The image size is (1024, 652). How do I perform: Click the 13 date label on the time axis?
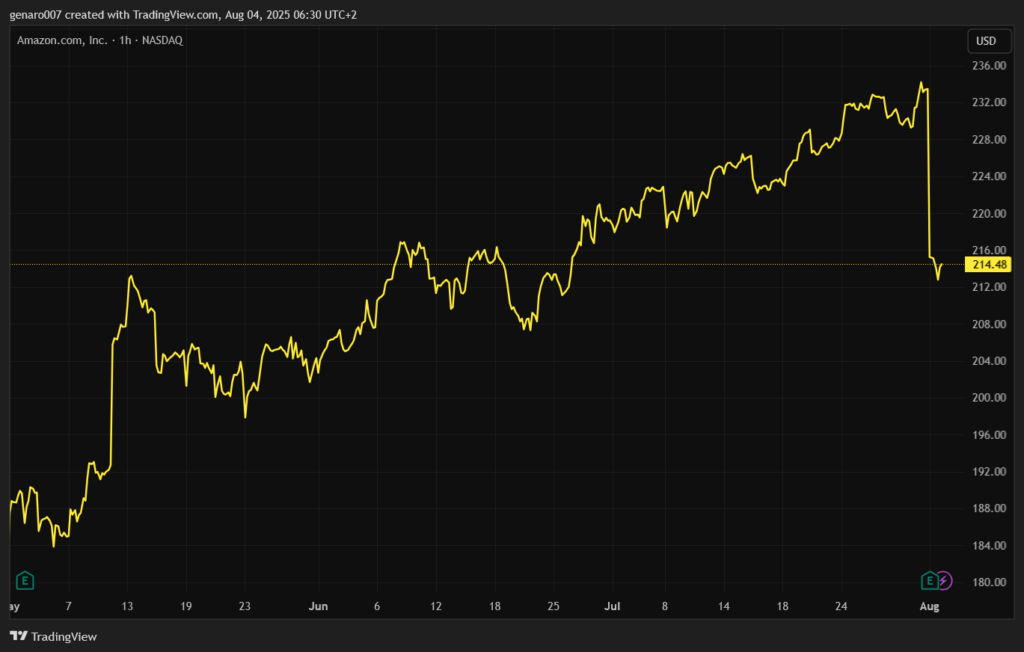(x=127, y=606)
